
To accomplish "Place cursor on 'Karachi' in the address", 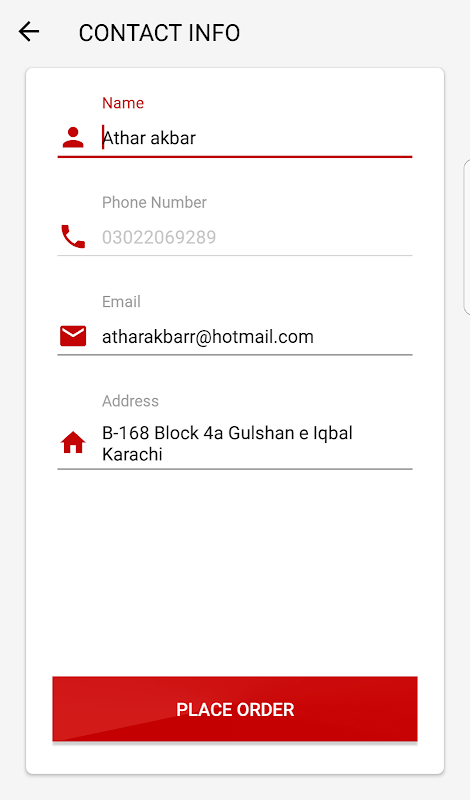I will pos(132,454).
